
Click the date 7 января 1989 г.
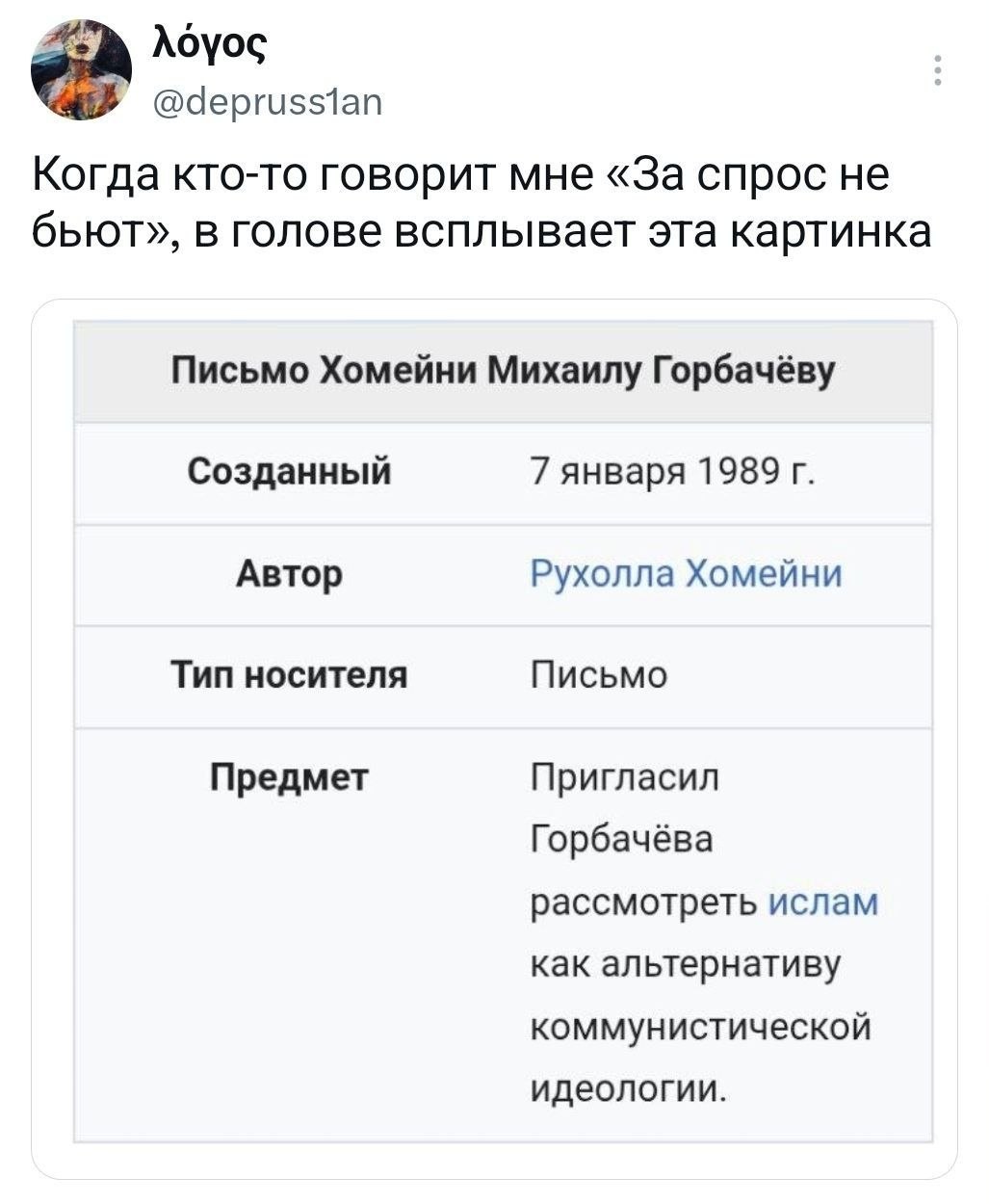coord(674,473)
